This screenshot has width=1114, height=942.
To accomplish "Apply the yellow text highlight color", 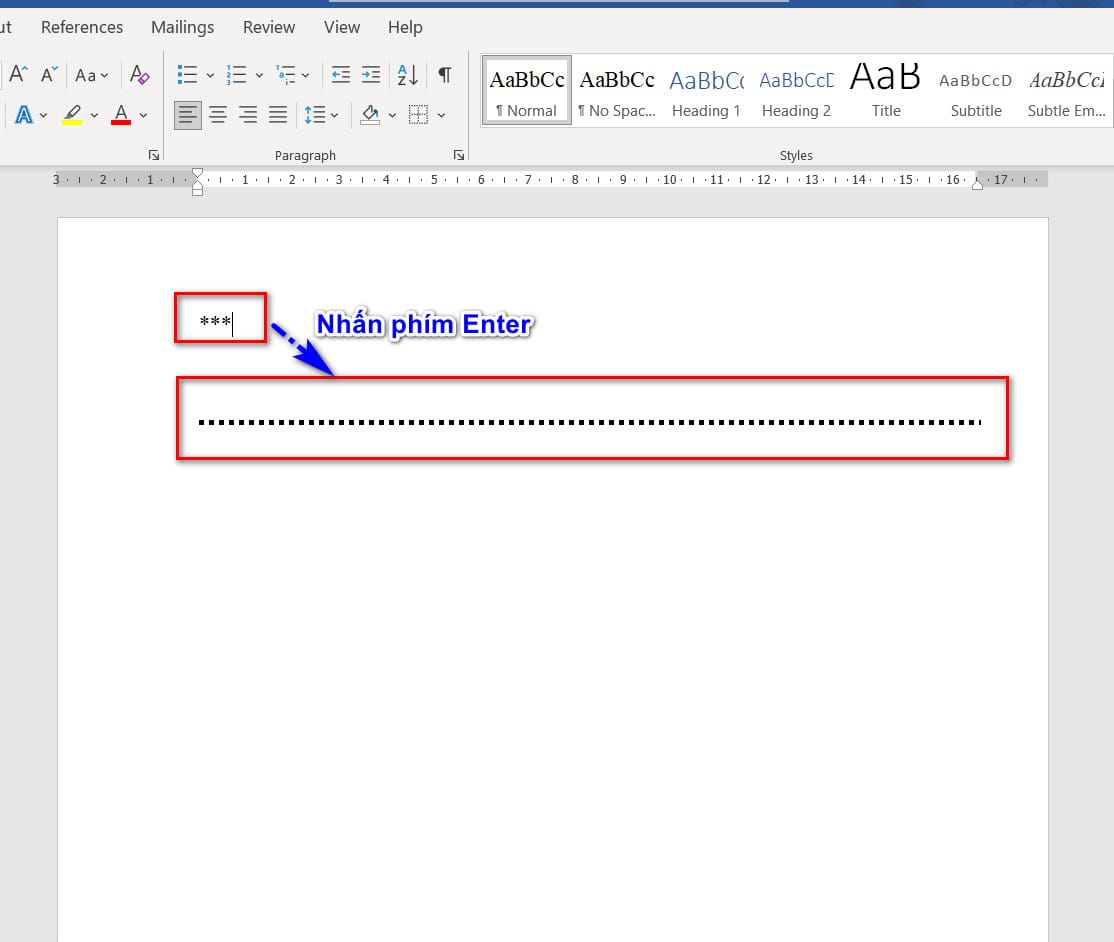I will tap(72, 115).
